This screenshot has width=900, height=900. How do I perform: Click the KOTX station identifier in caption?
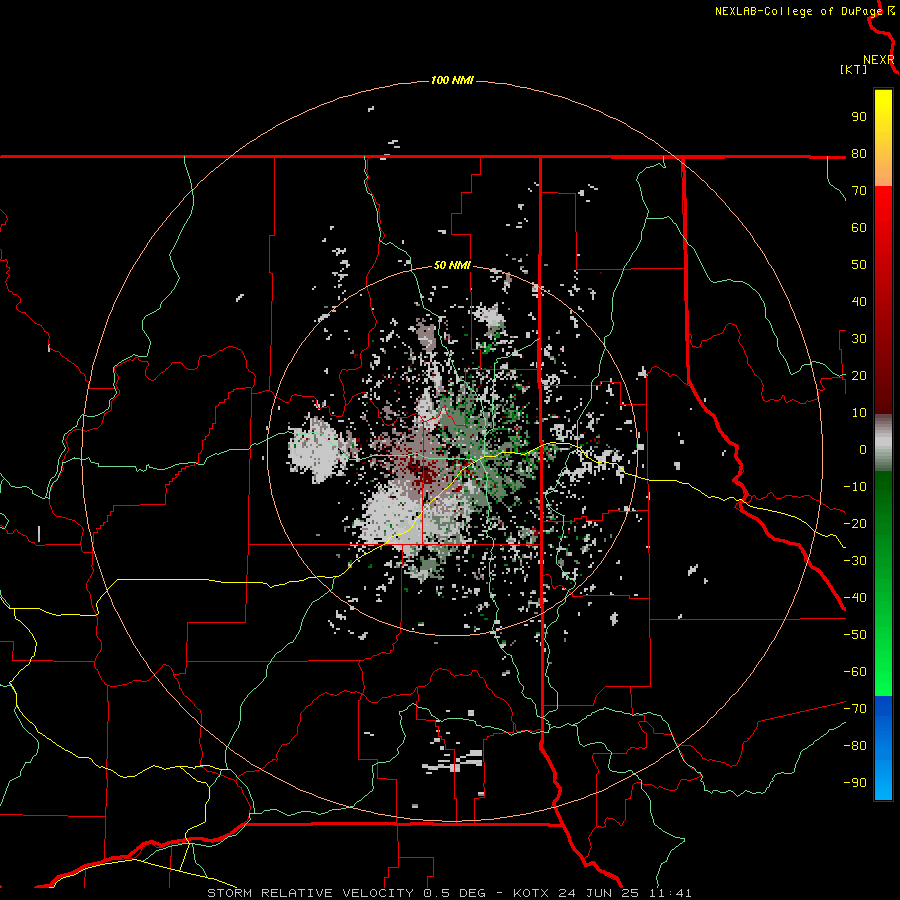531,893
